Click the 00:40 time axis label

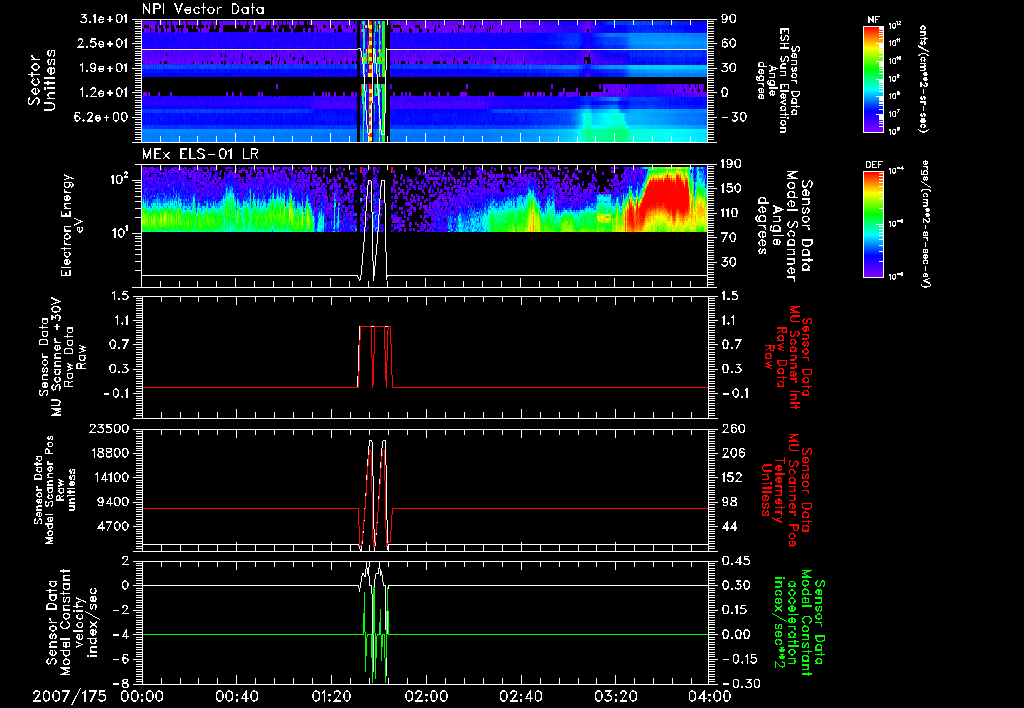pyautogui.click(x=236, y=696)
